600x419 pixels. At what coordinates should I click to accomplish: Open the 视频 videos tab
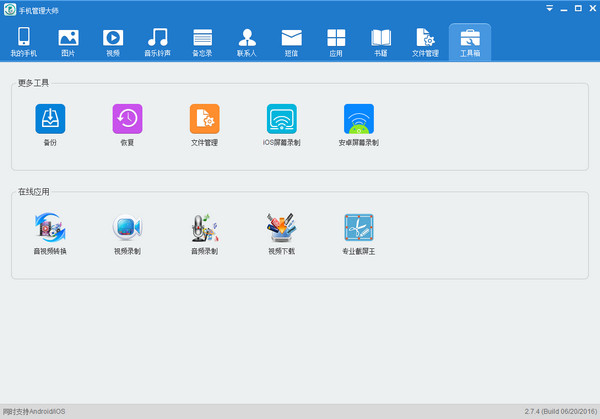tap(112, 42)
